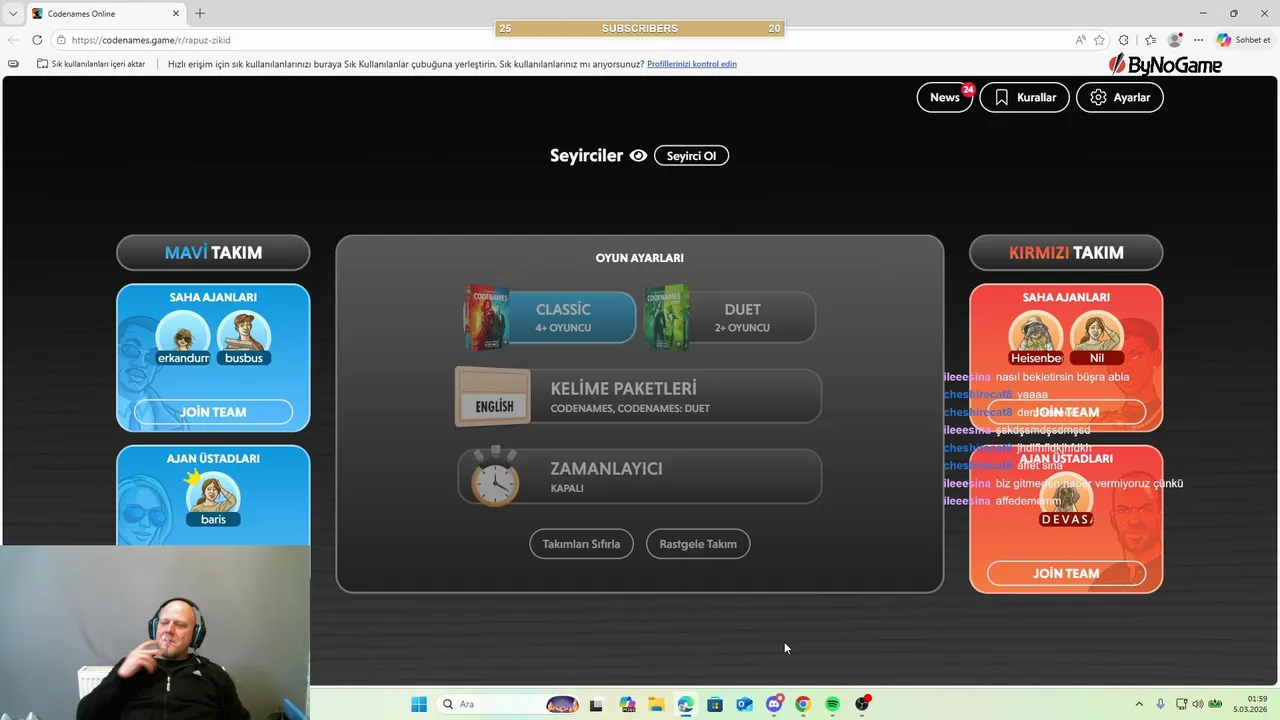Click the stopwatch timer icon
The width and height of the screenshot is (1280, 720).
pos(495,476)
